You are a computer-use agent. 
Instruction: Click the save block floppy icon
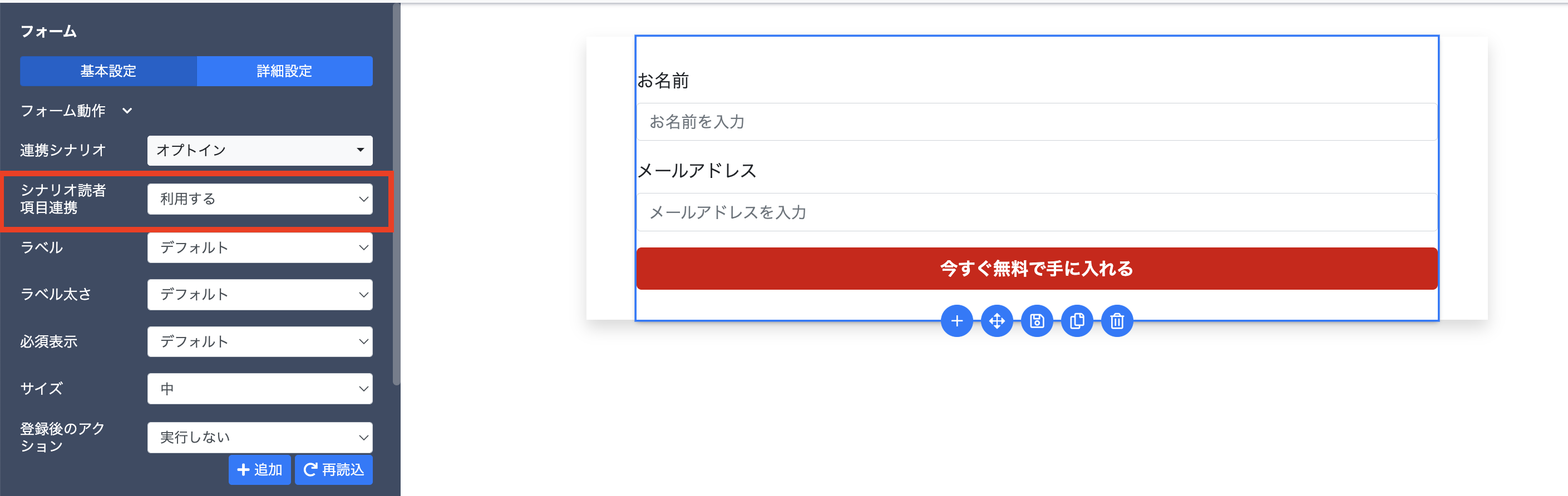tap(1037, 321)
